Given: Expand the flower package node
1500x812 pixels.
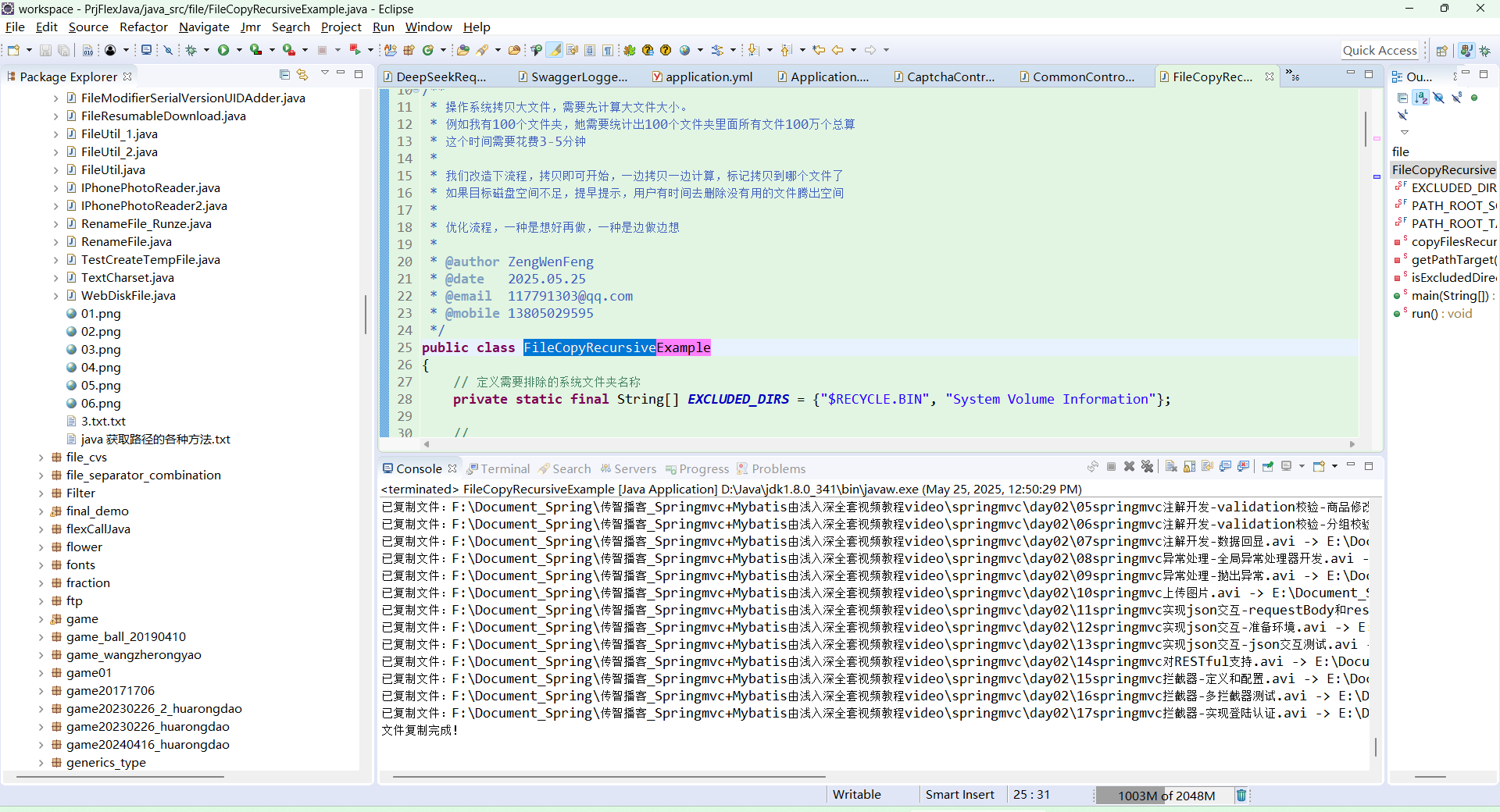Looking at the screenshot, I should point(41,547).
